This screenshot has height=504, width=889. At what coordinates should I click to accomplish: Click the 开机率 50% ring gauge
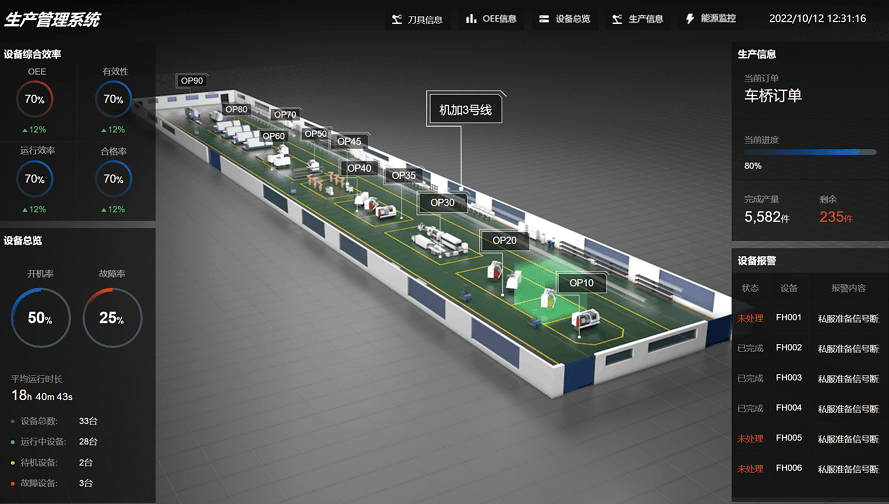pos(40,318)
